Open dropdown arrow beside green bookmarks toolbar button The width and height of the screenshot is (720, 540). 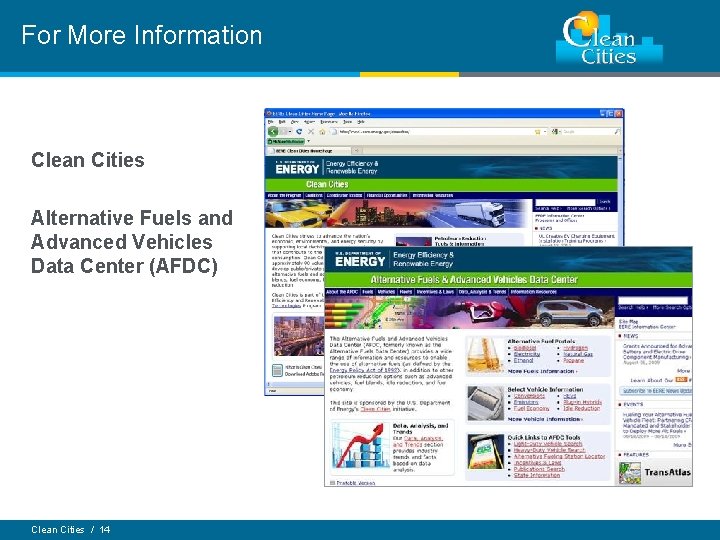pos(309,141)
